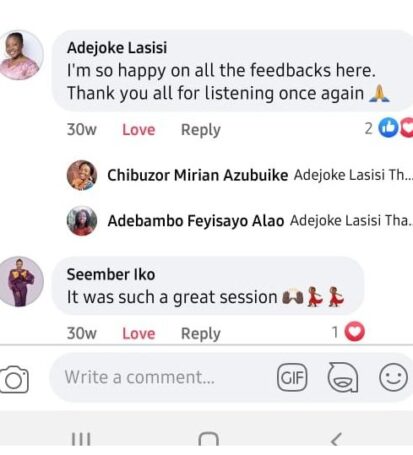The image size is (413, 455).
Task: Open the sticker picker icon
Action: coord(343,377)
